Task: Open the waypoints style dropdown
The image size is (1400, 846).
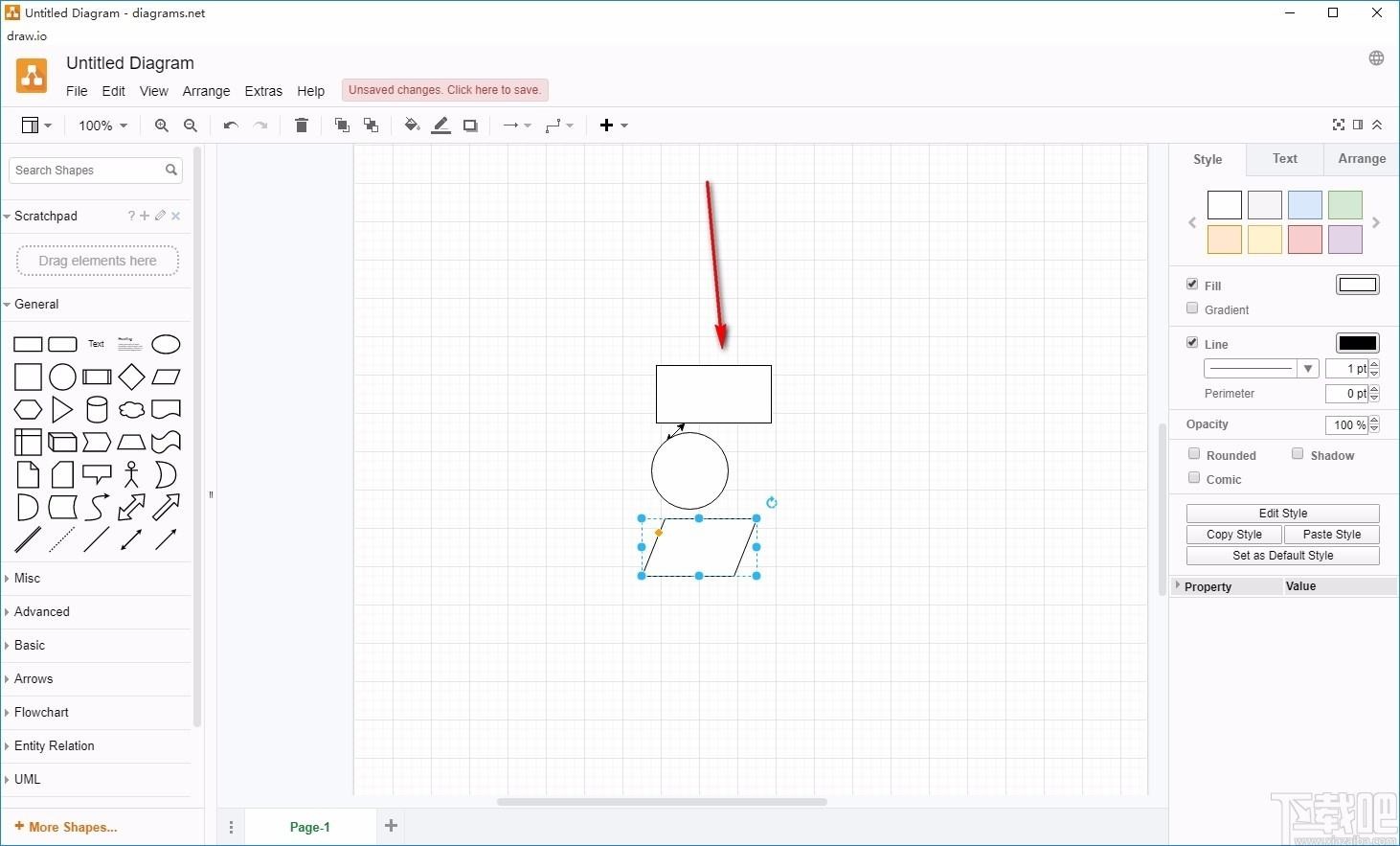Action: click(559, 126)
